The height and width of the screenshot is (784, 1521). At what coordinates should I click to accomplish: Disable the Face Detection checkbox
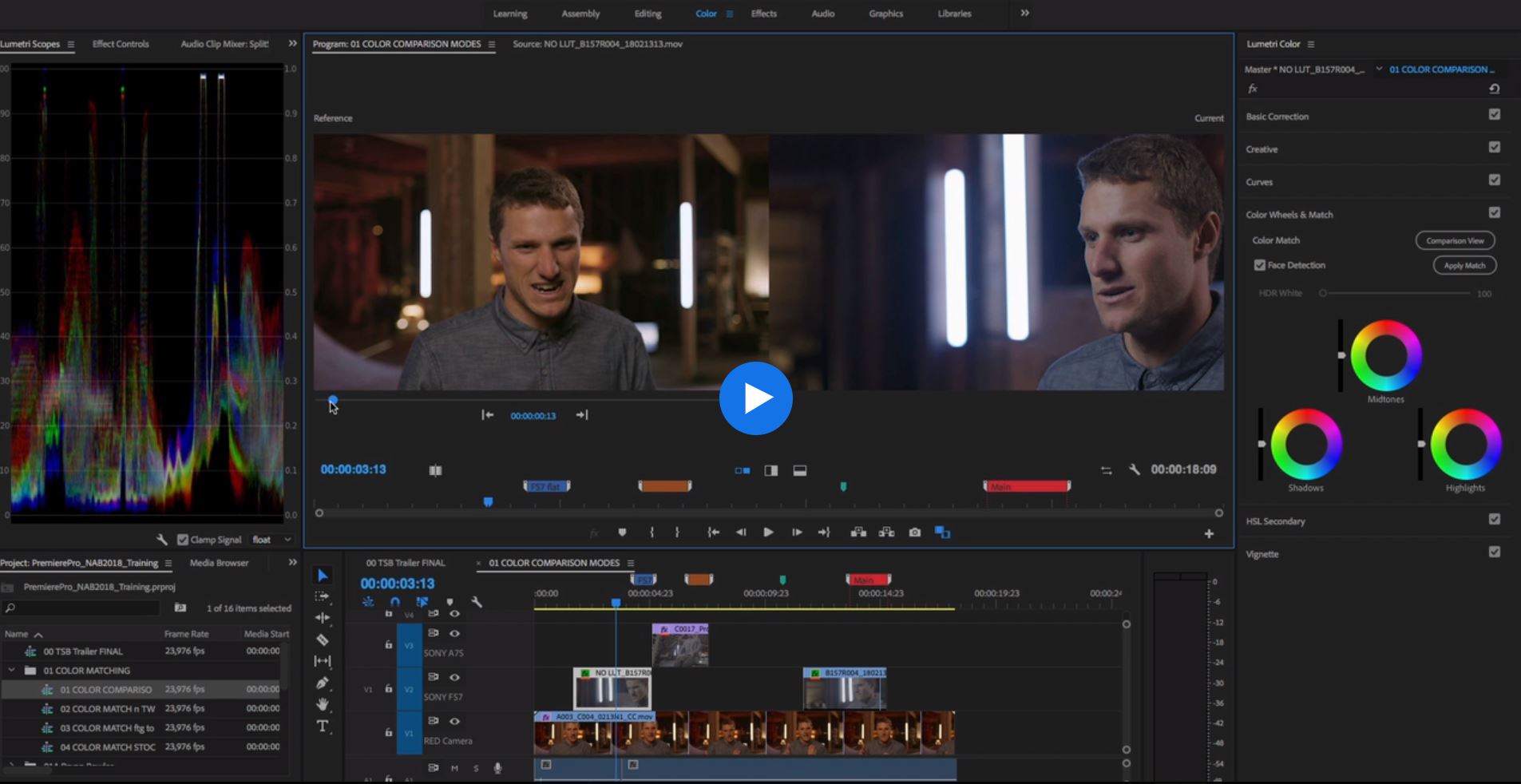pyautogui.click(x=1260, y=265)
